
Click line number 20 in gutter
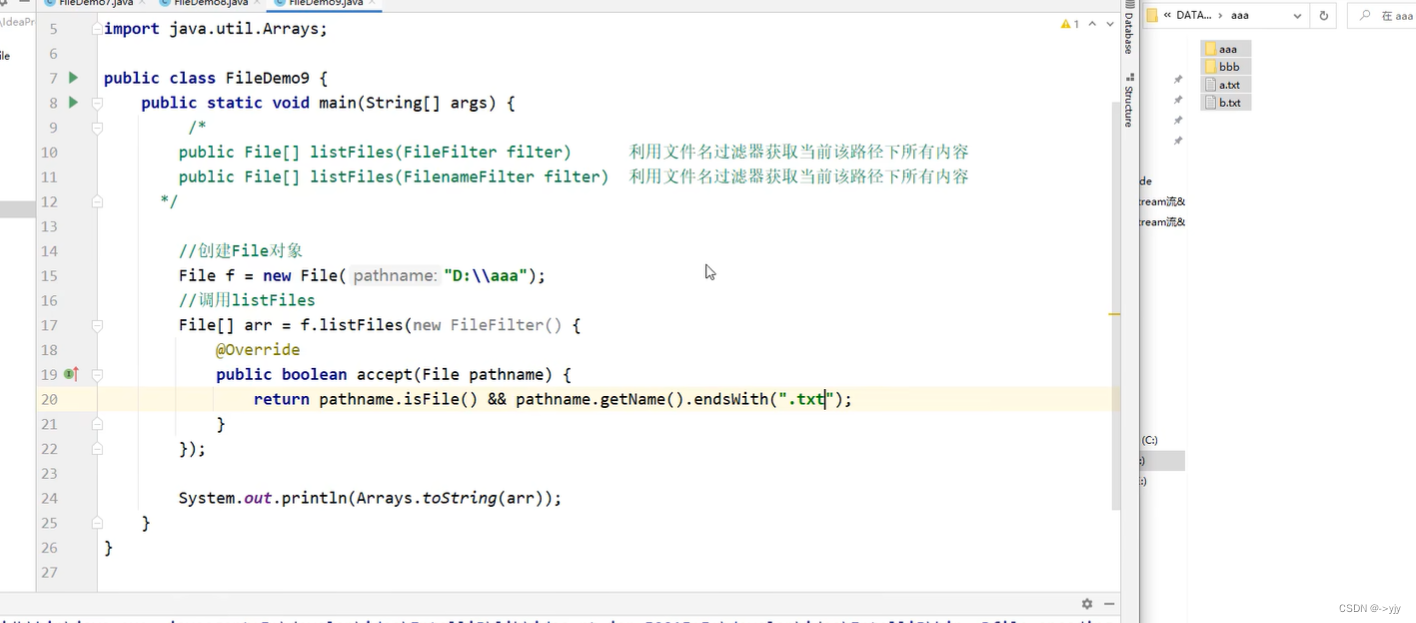click(49, 399)
